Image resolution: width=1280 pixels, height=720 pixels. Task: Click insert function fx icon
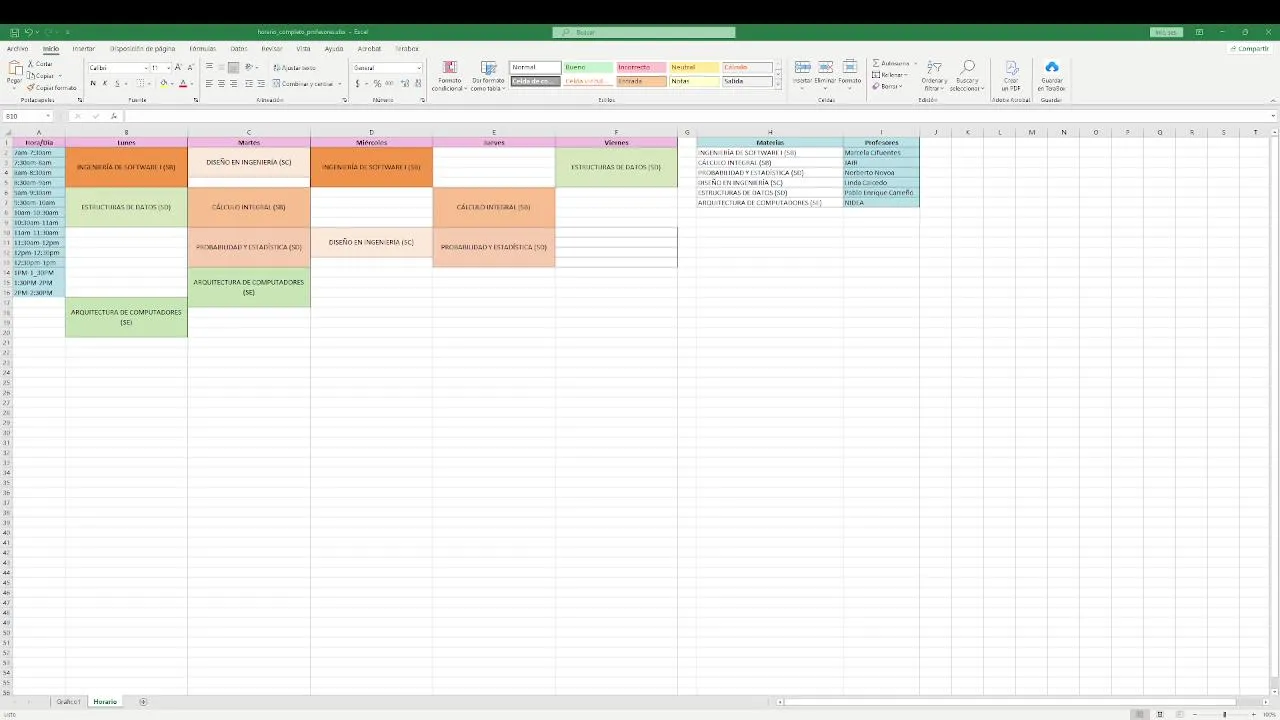114,116
